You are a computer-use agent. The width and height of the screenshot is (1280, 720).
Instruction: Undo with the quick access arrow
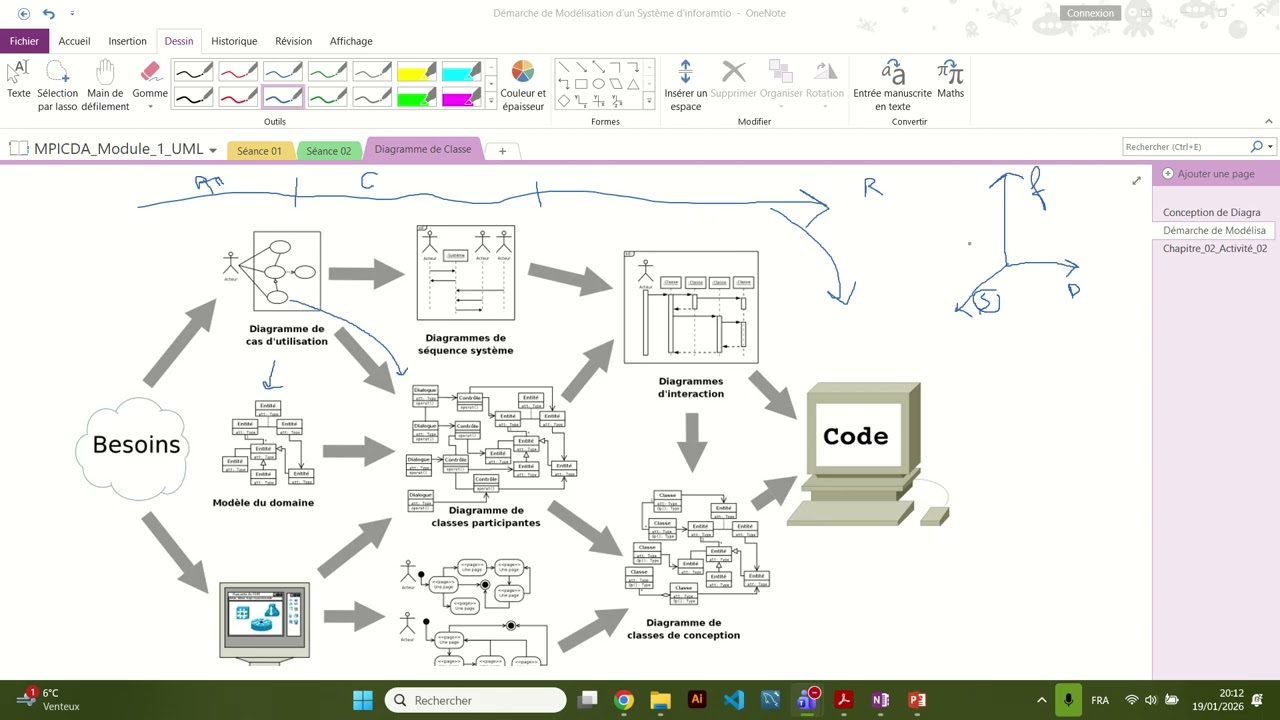pyautogui.click(x=48, y=13)
